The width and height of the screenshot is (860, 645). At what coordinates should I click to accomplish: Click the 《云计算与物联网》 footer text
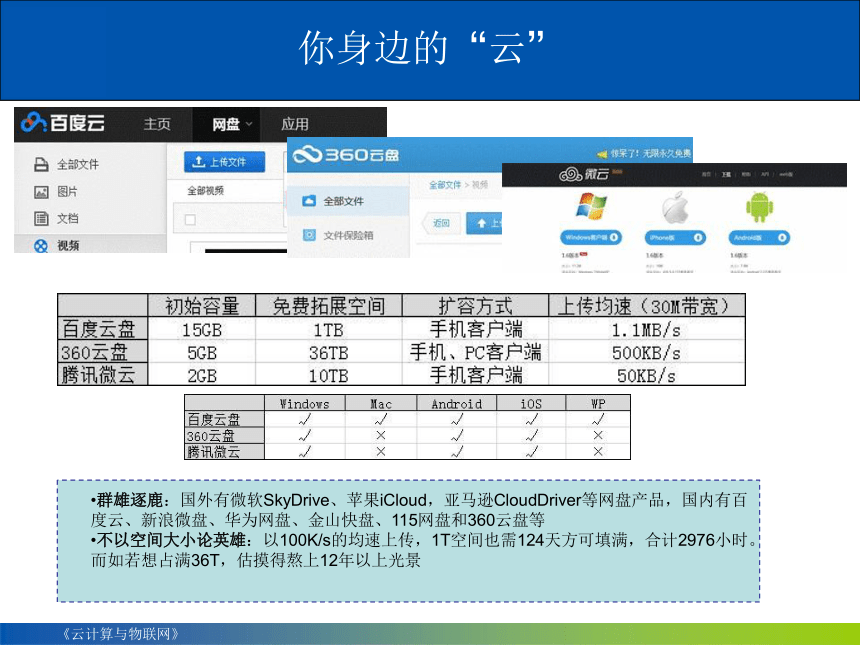click(x=120, y=634)
